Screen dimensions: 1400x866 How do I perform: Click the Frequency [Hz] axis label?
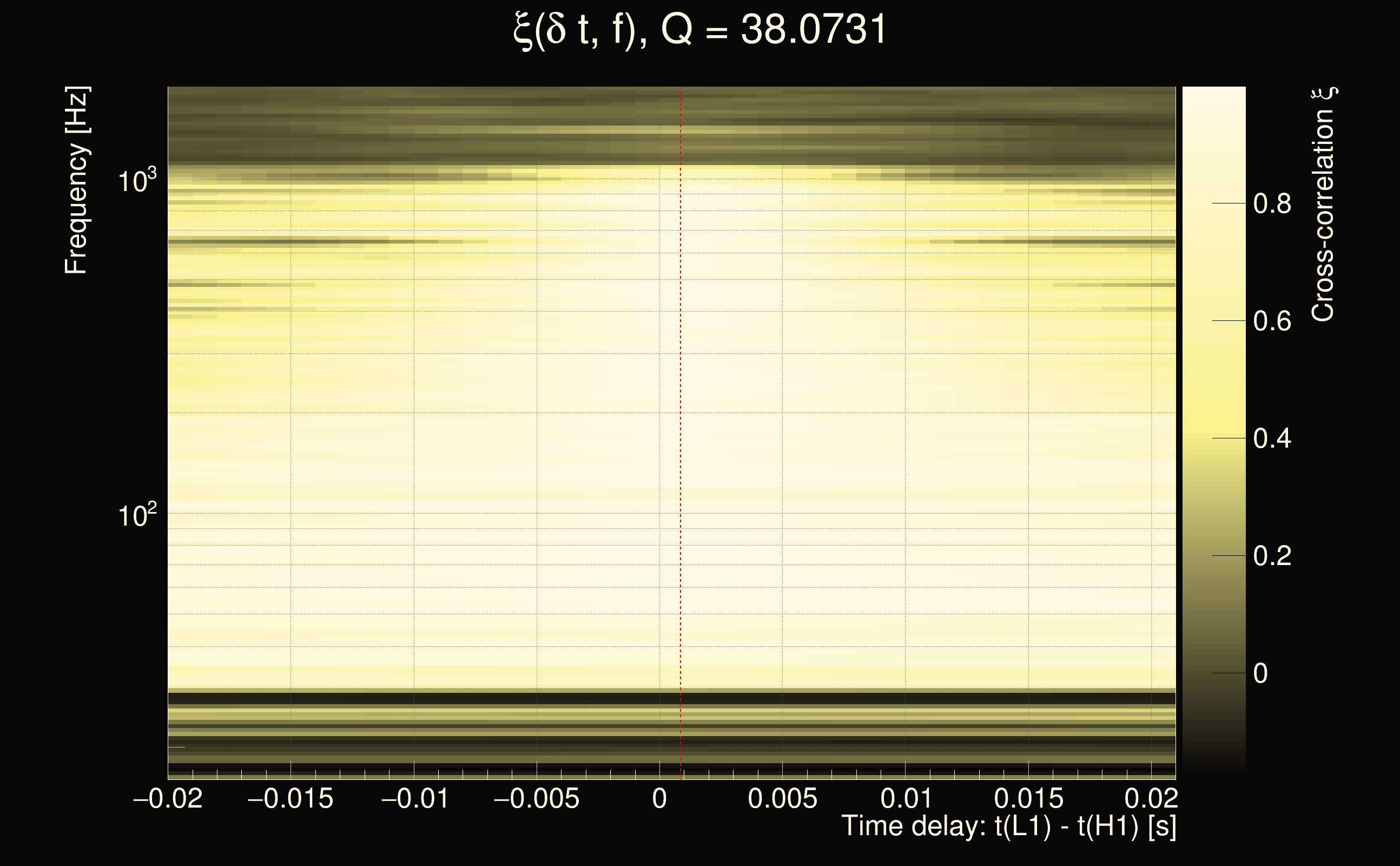pos(76,180)
